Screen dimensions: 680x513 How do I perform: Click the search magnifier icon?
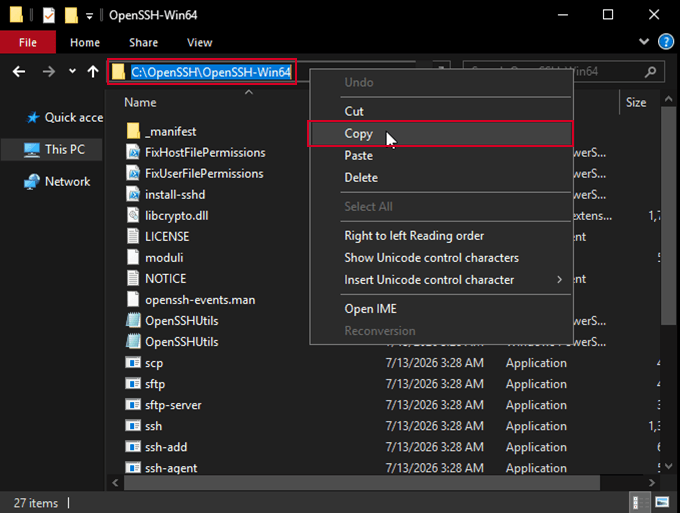tap(650, 72)
